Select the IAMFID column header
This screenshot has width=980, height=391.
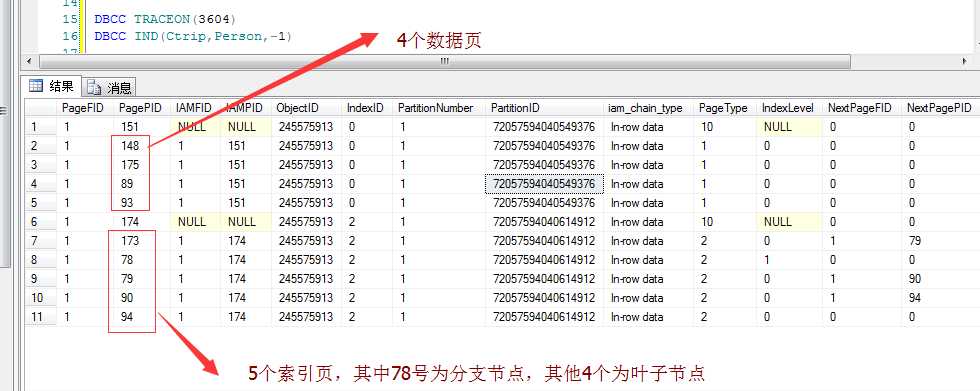point(195,108)
